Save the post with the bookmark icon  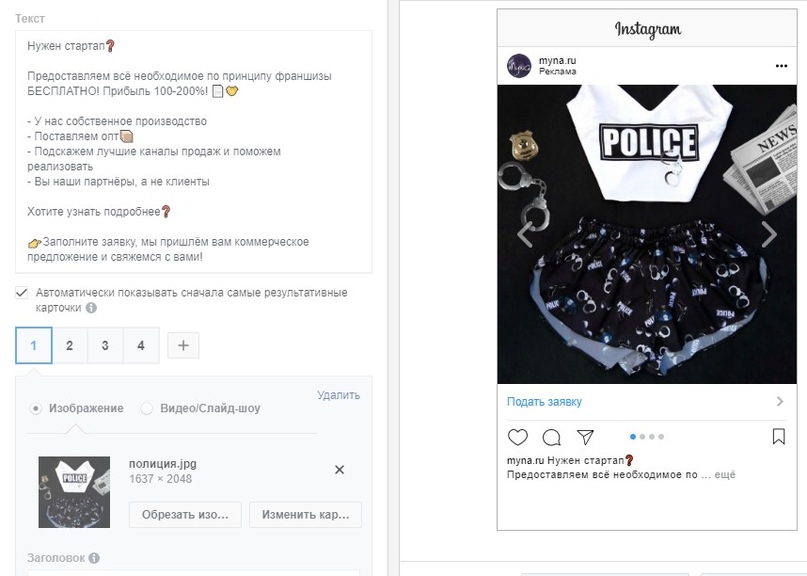[779, 437]
